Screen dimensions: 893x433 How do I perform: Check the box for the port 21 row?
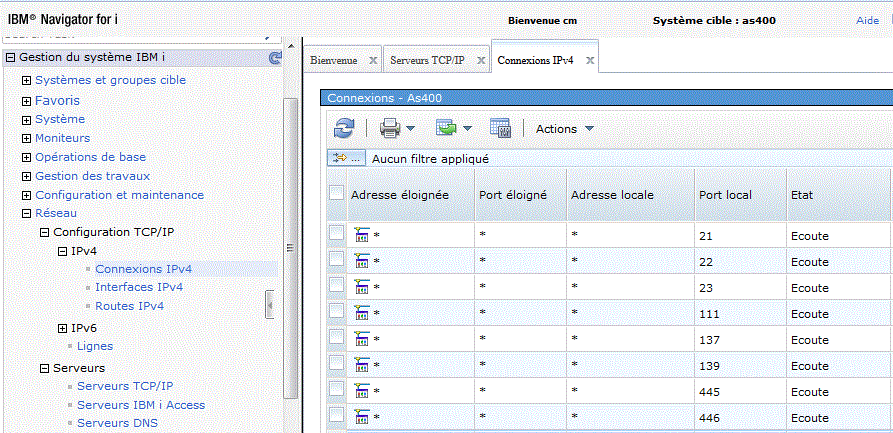click(x=337, y=232)
